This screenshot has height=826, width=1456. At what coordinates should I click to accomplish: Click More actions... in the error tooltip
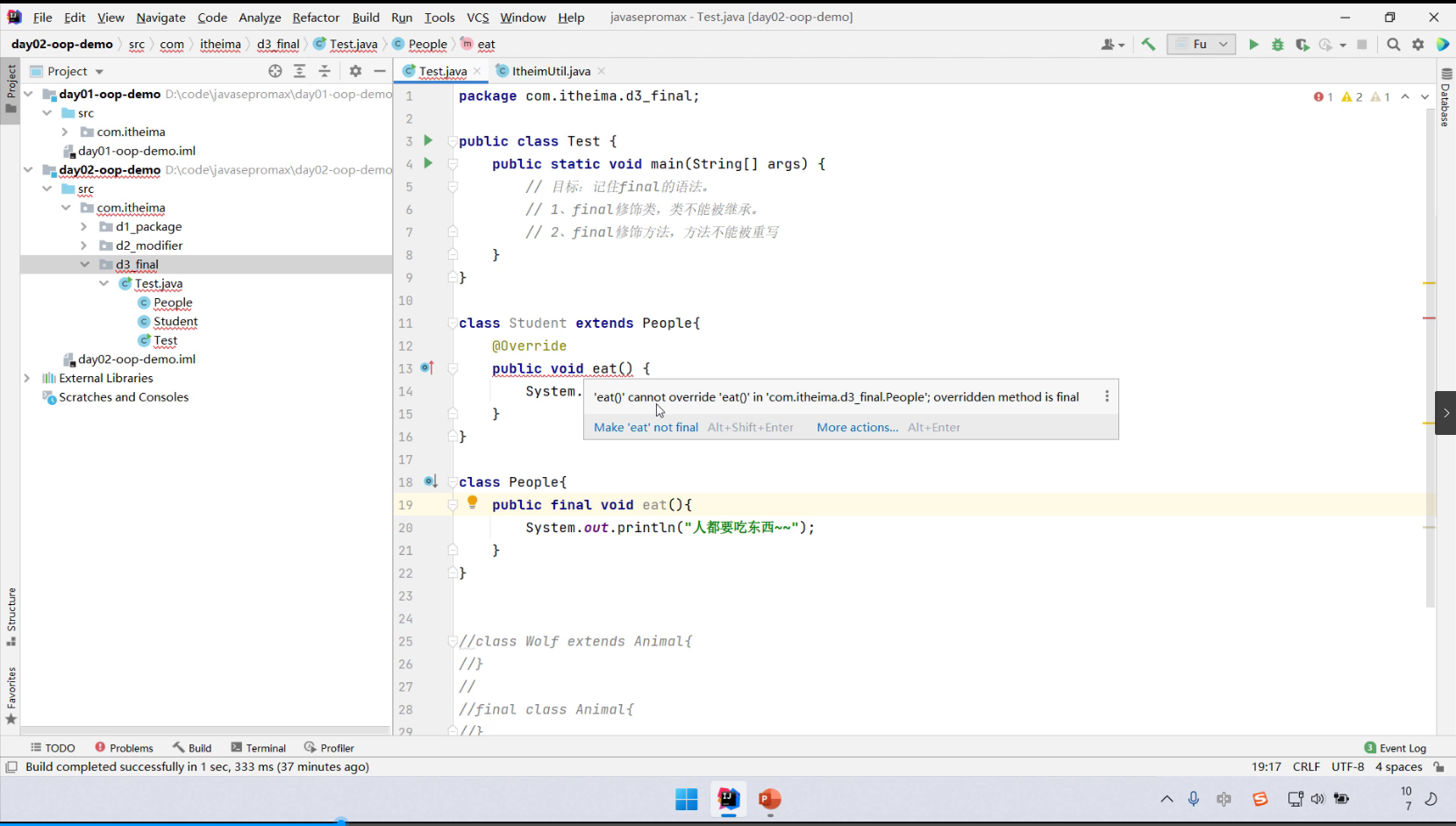pos(857,428)
